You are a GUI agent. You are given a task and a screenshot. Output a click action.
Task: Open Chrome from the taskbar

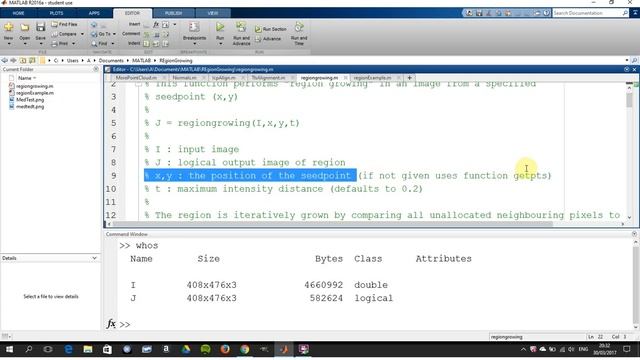click(x=244, y=349)
